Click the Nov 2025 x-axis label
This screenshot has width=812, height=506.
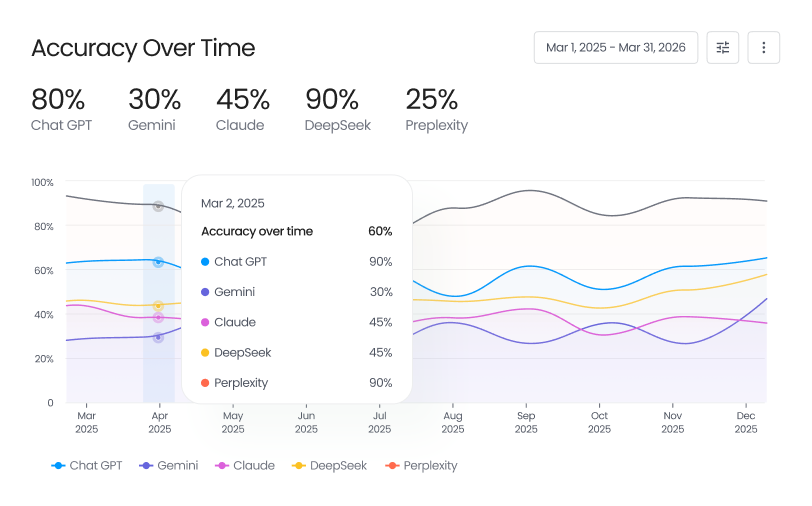673,422
